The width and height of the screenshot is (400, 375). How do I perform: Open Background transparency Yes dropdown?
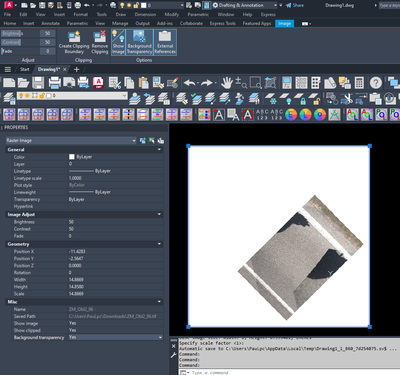(160, 337)
